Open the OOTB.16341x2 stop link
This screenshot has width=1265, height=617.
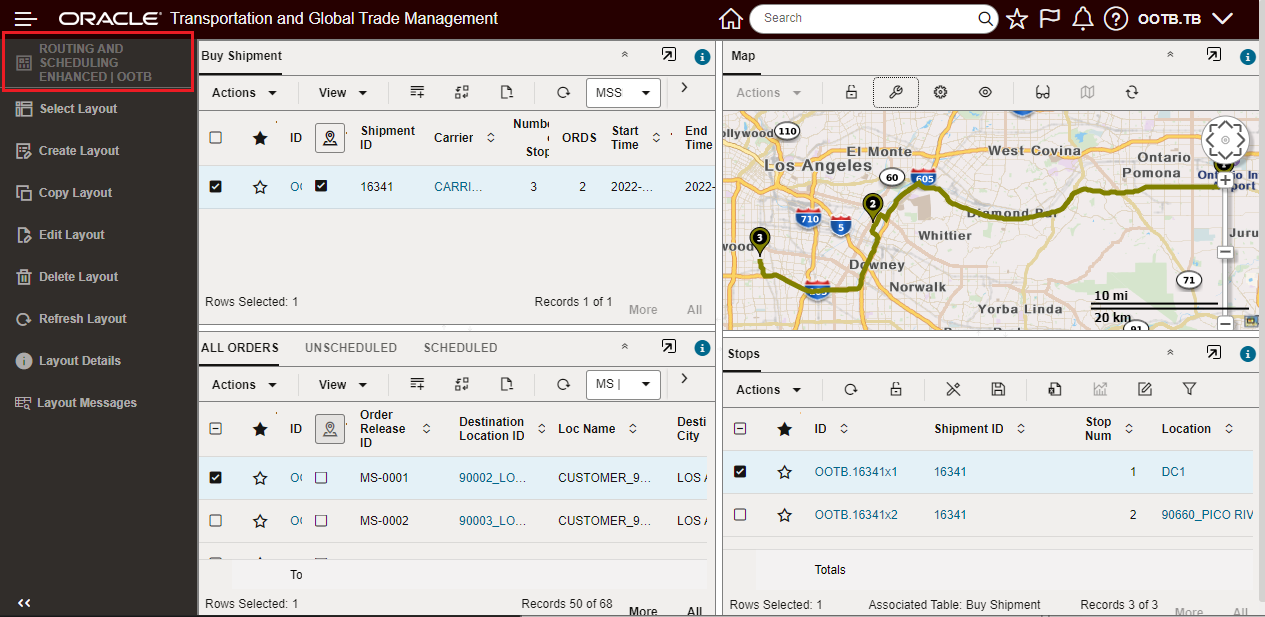coord(855,514)
